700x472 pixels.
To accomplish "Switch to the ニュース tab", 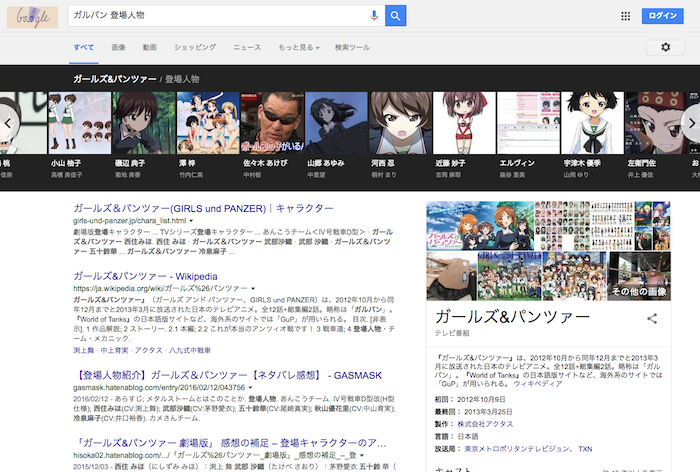I will pos(247,47).
